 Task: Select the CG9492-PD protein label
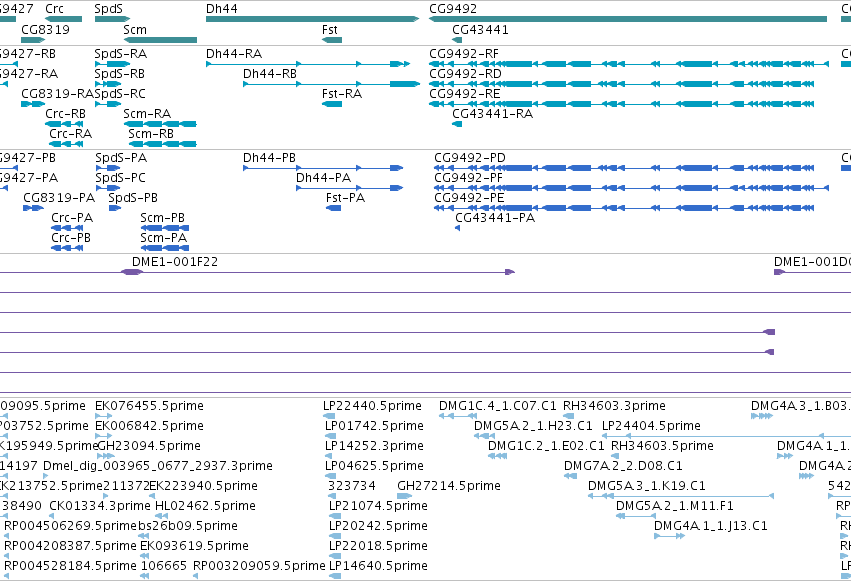[x=469, y=158]
